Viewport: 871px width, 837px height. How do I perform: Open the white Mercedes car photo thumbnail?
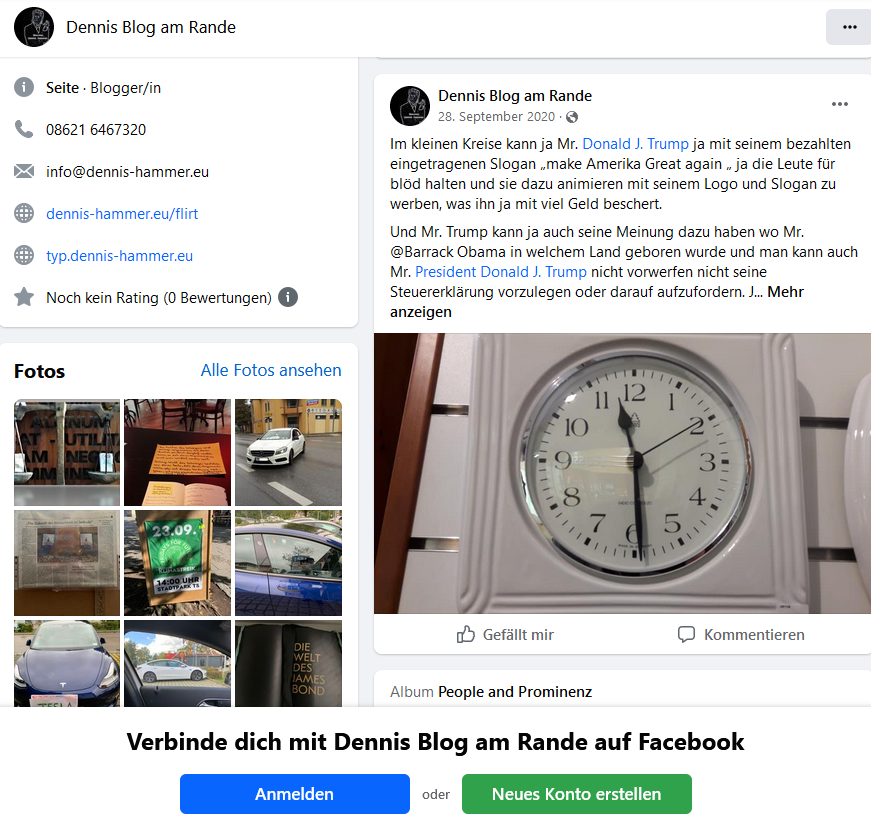[x=288, y=452]
